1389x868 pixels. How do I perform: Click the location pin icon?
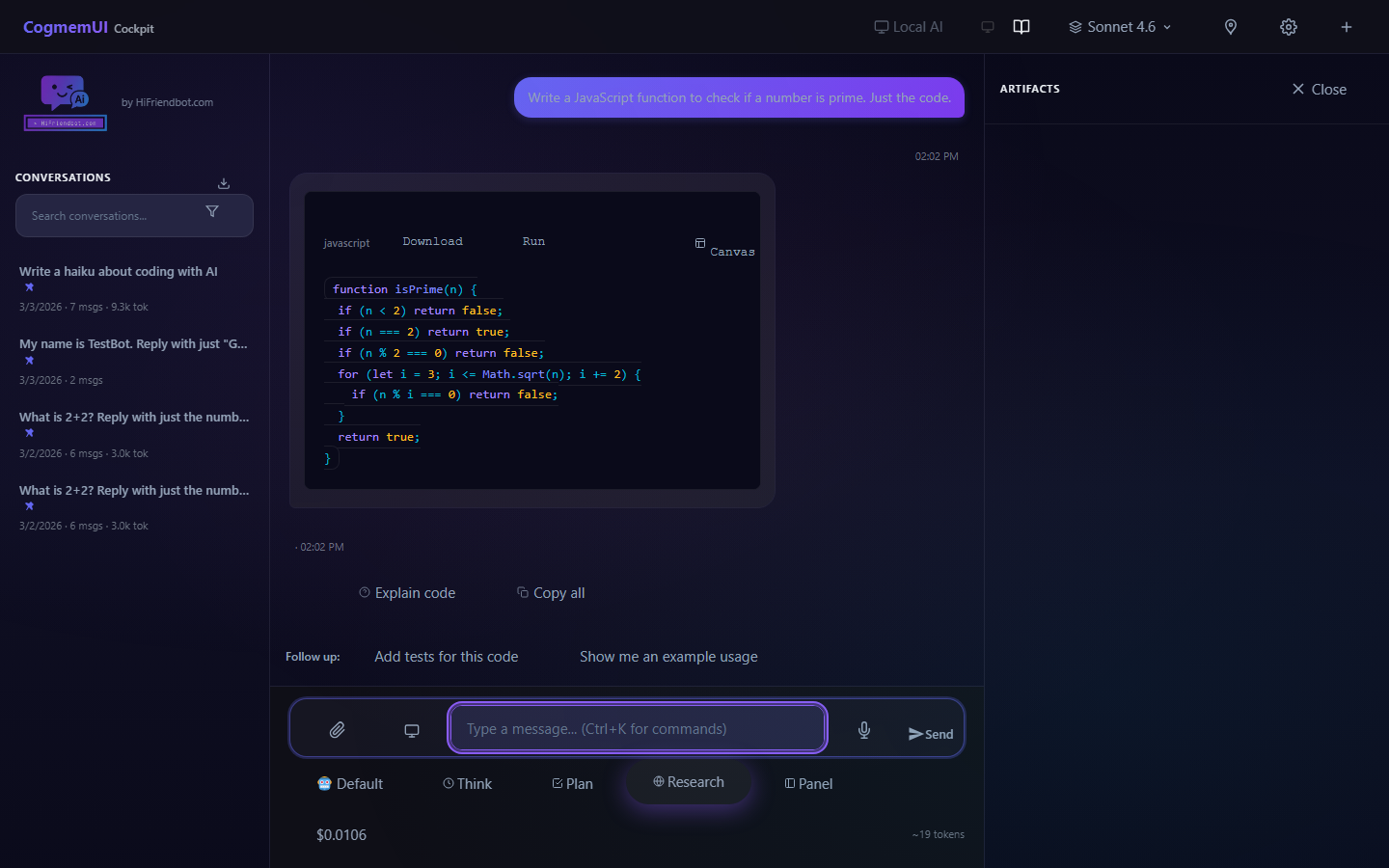[1231, 27]
